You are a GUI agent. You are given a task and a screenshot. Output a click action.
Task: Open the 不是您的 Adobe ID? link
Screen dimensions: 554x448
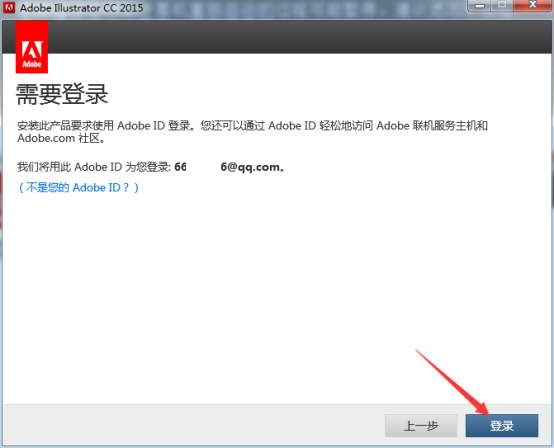[78, 187]
